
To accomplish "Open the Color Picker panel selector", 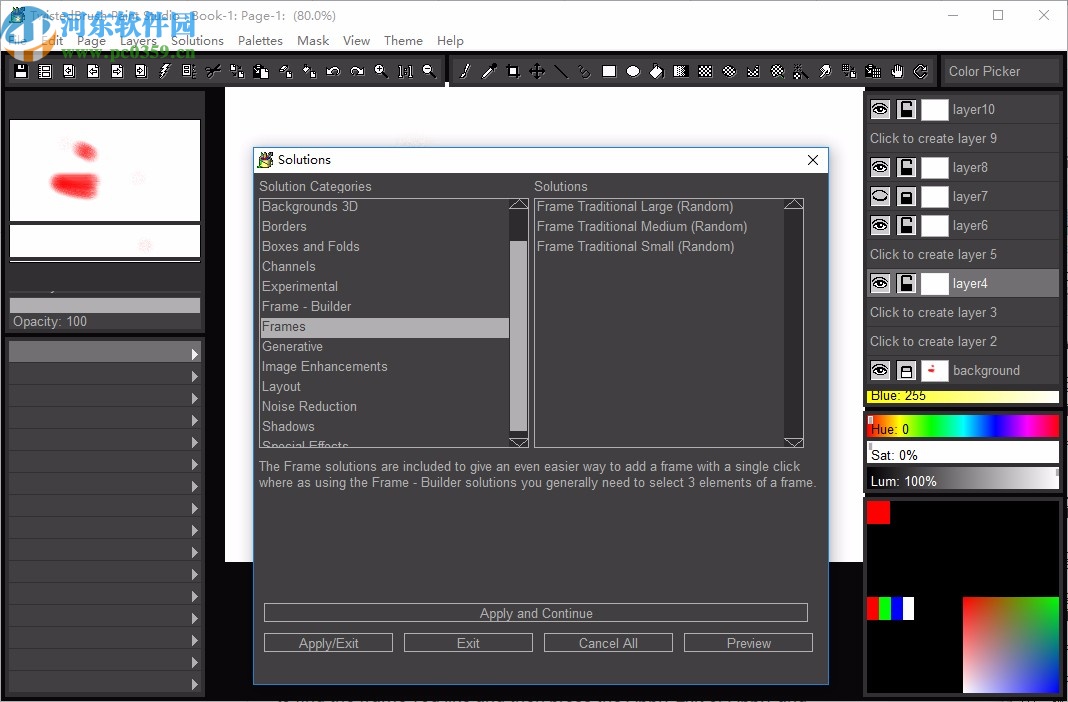I will 1003,71.
